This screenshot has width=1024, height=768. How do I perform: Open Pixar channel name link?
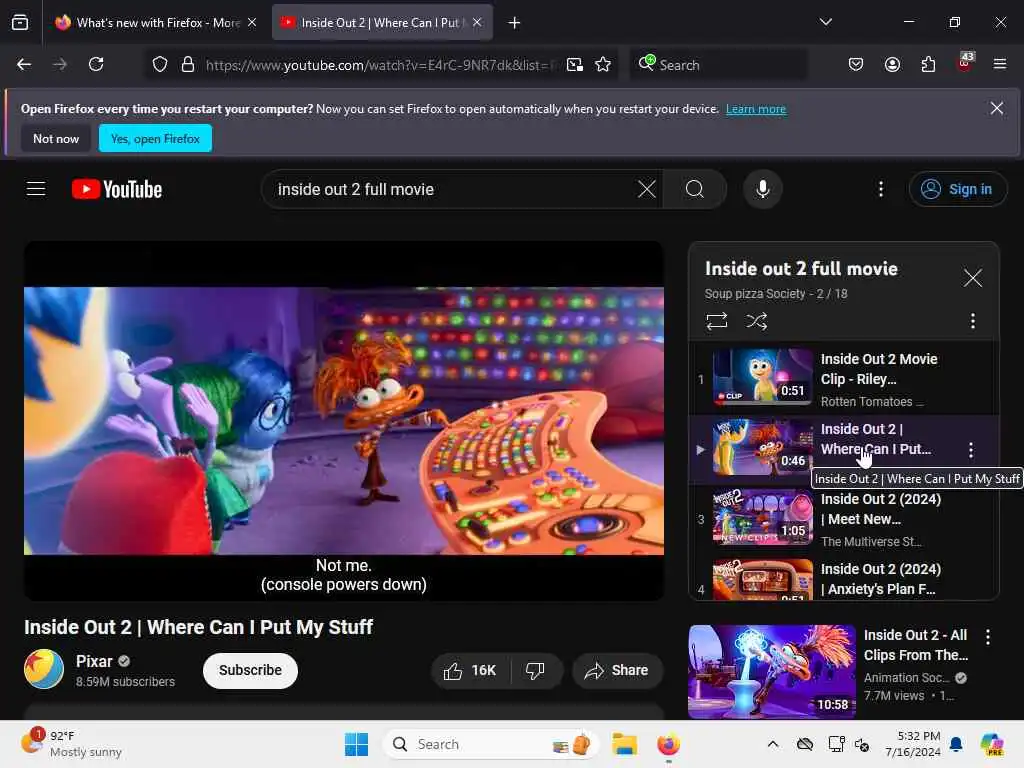pyautogui.click(x=94, y=662)
